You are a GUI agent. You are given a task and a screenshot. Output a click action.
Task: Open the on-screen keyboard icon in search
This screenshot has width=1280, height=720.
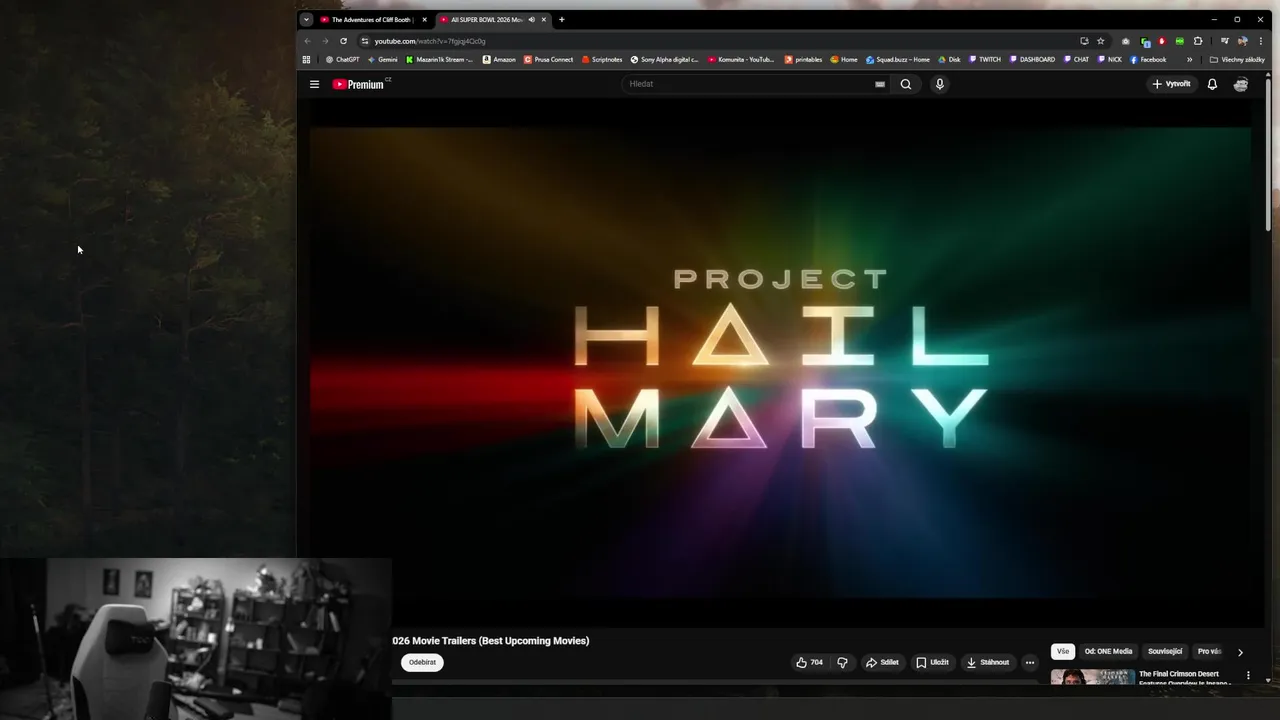pyautogui.click(x=880, y=84)
